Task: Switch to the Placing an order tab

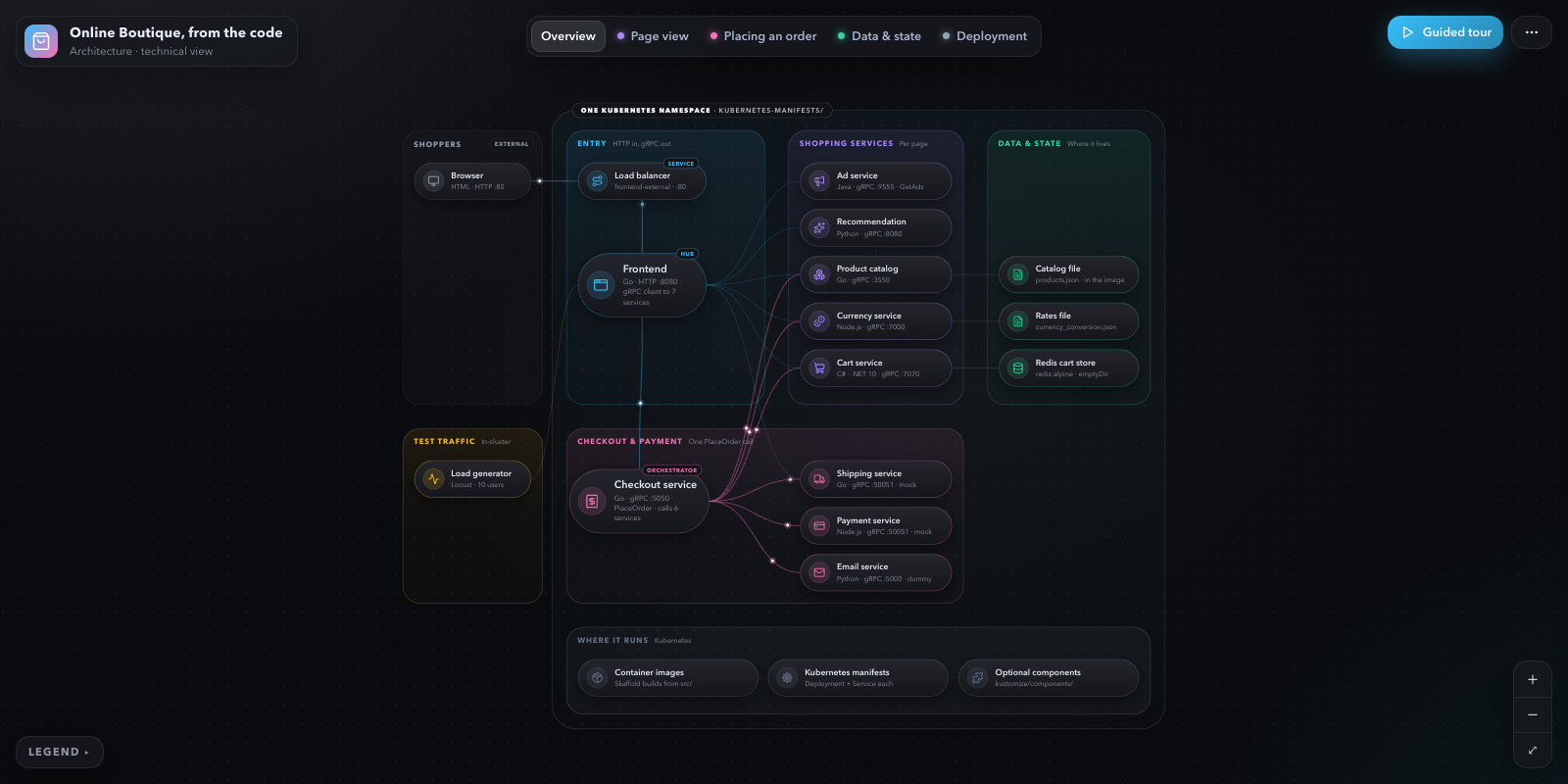Action: tap(763, 36)
